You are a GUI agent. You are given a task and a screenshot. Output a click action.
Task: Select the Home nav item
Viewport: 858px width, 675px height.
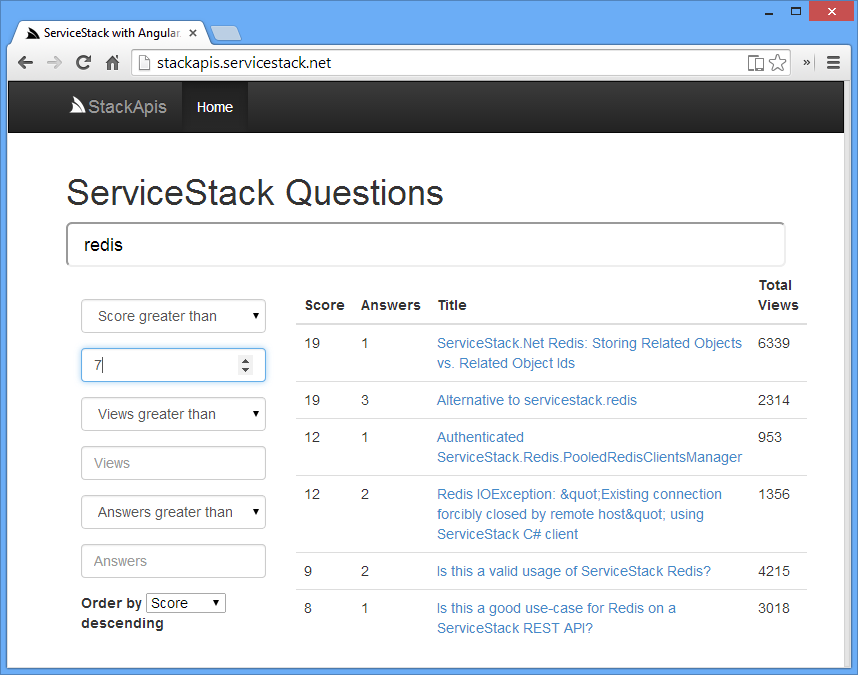pyautogui.click(x=214, y=107)
